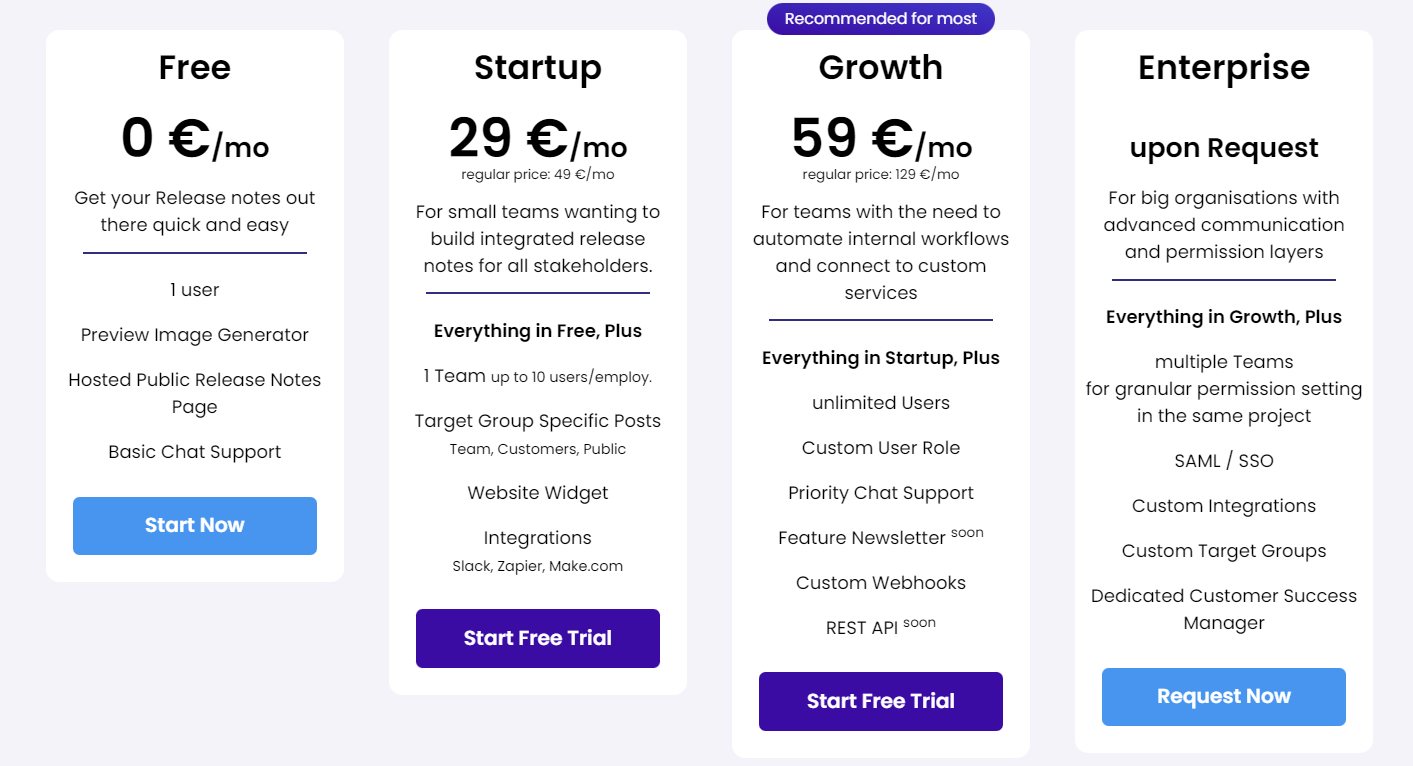Click the Recommended for most badge
Viewport: 1413px width, 766px height.
click(x=881, y=19)
